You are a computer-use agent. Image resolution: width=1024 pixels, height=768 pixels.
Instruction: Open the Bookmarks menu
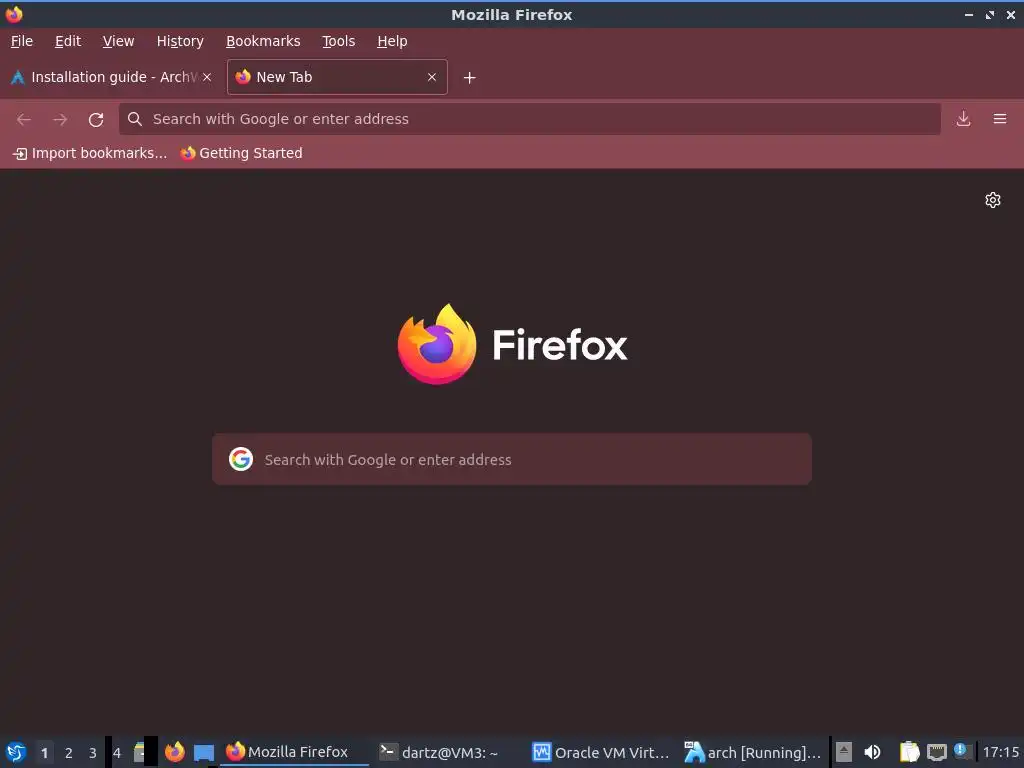(x=263, y=41)
